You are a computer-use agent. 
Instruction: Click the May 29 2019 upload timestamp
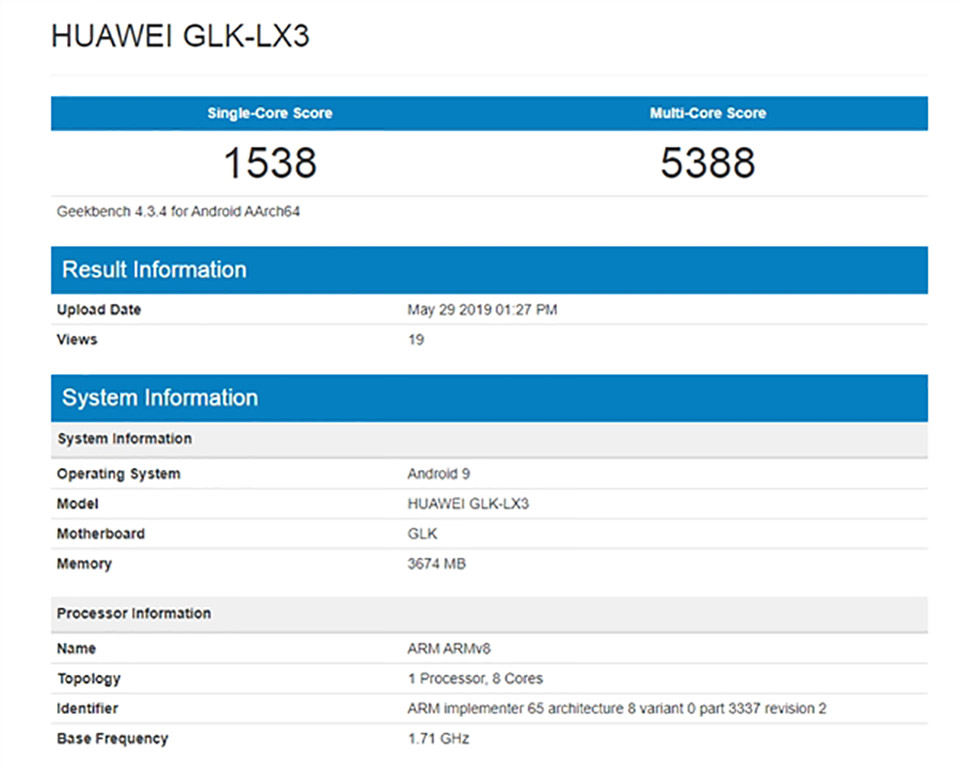pos(482,310)
